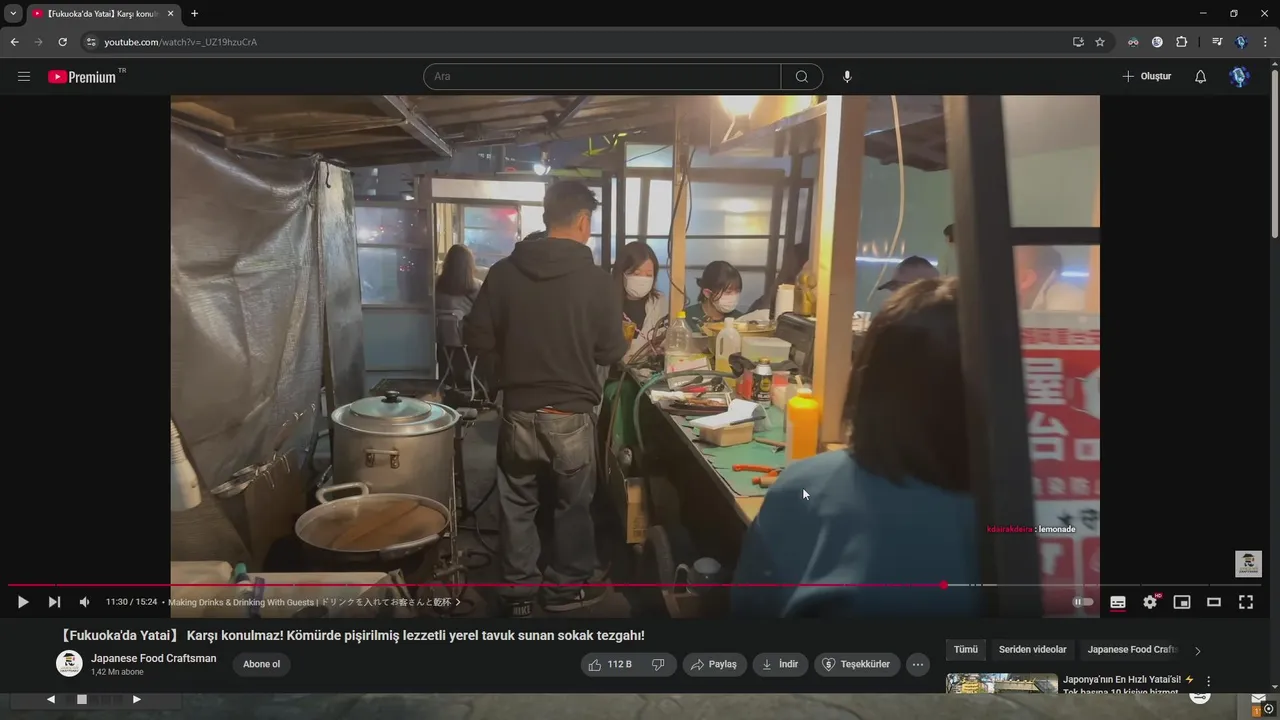Send thanks with Teşekkürler button
1280x720 pixels.
856,664
